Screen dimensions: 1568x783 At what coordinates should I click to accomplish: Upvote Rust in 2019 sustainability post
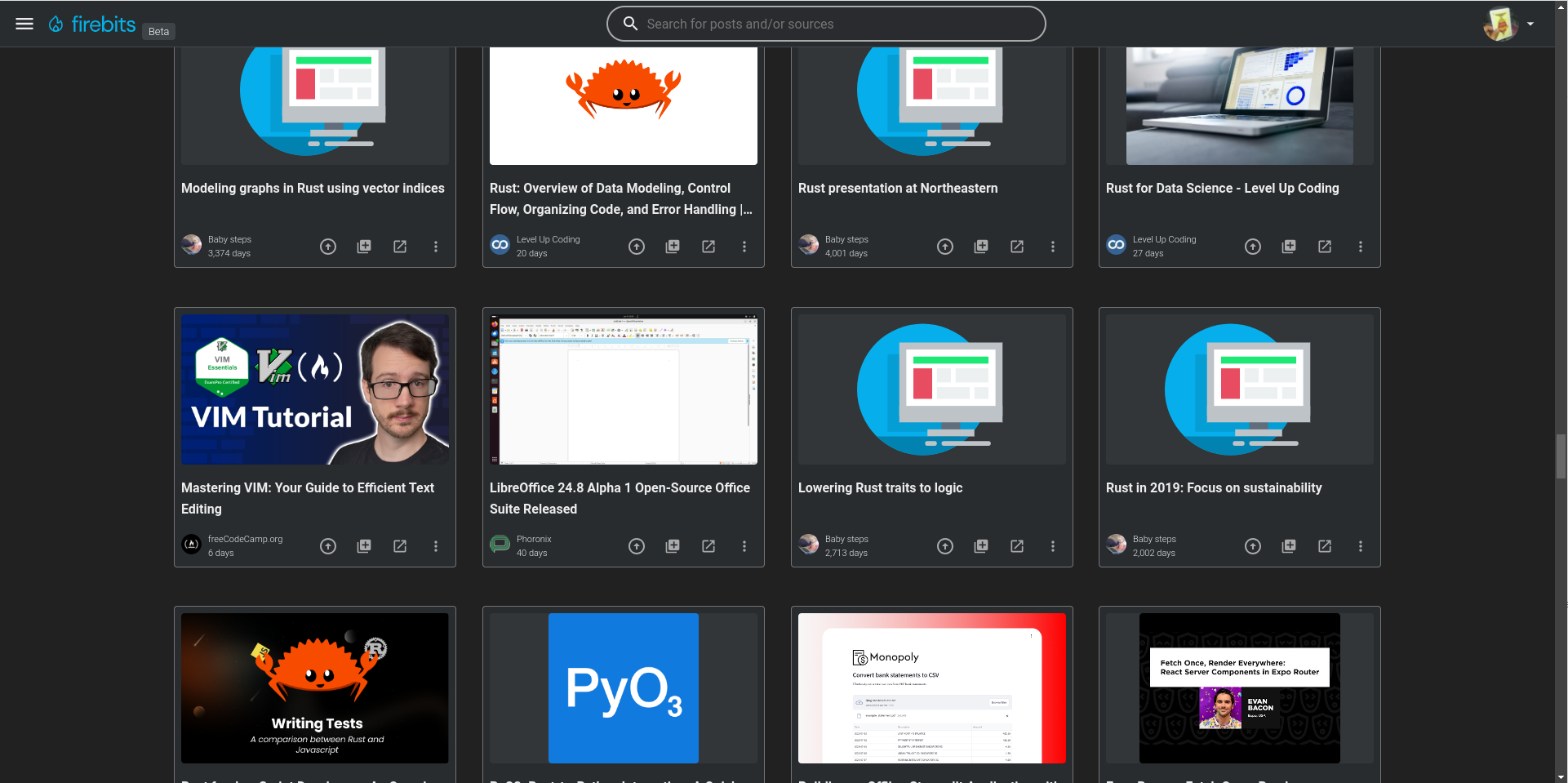coord(1253,546)
